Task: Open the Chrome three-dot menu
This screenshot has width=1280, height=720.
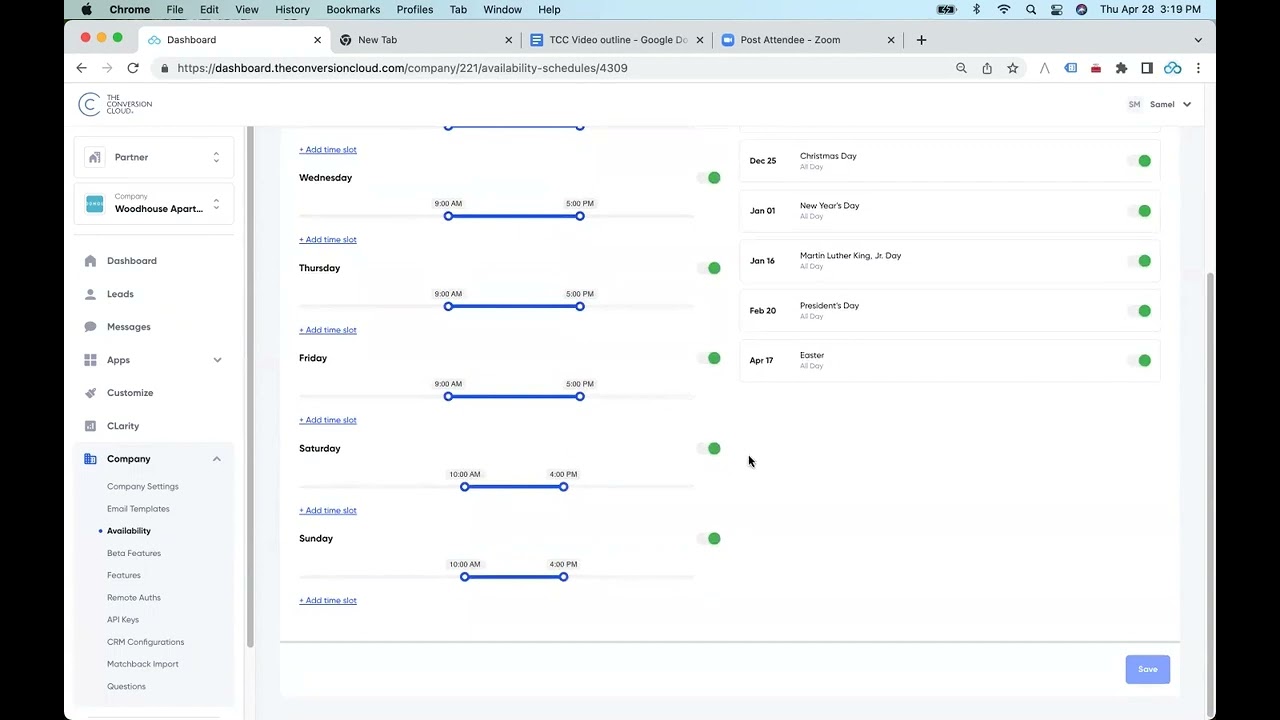Action: tap(1198, 68)
